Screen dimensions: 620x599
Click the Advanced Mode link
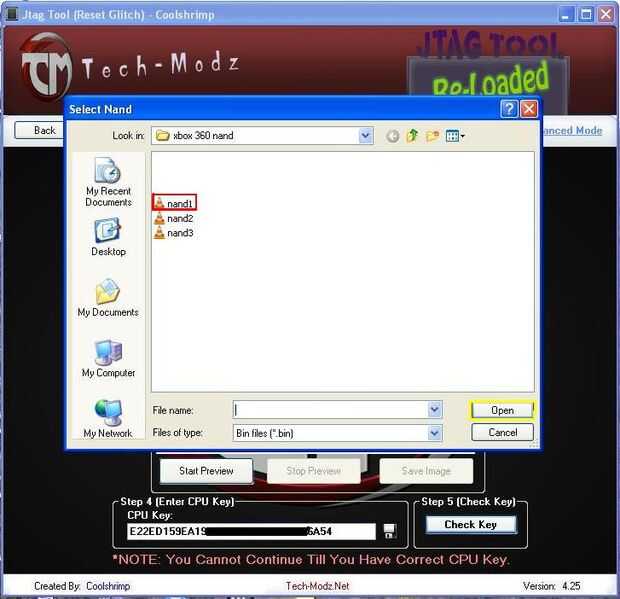click(x=573, y=130)
